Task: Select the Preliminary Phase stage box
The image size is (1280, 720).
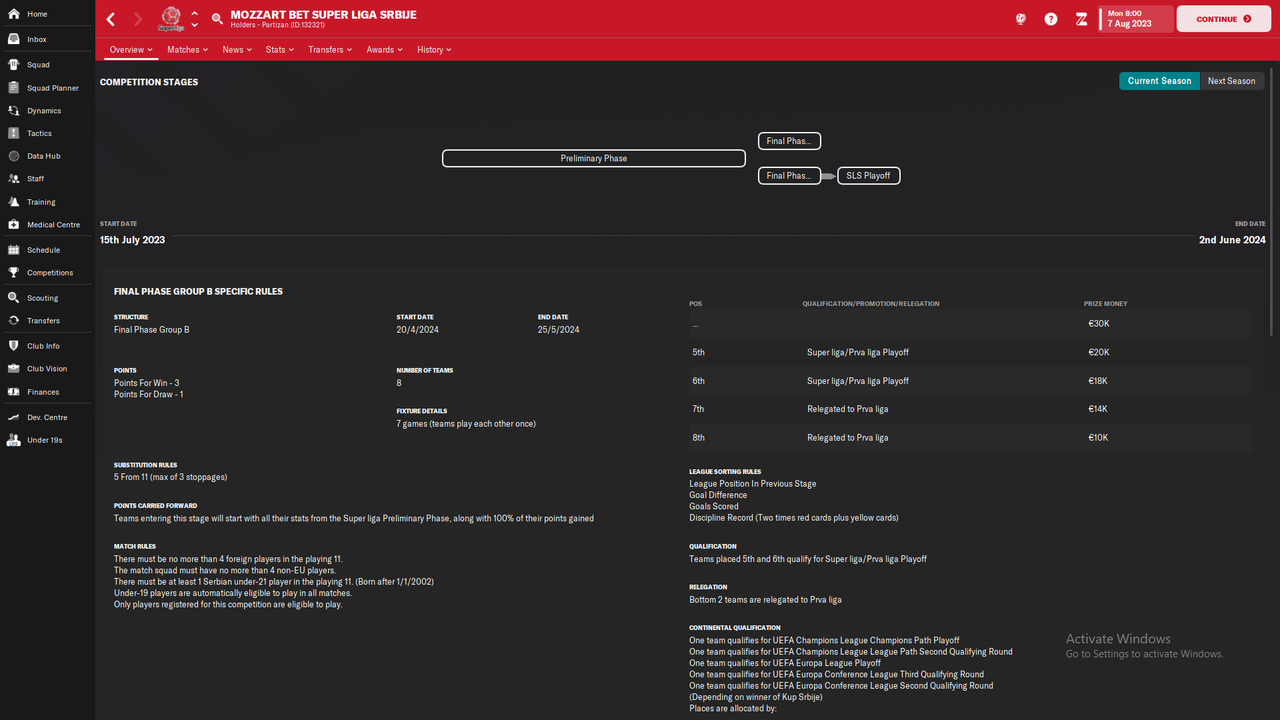Action: tap(594, 158)
